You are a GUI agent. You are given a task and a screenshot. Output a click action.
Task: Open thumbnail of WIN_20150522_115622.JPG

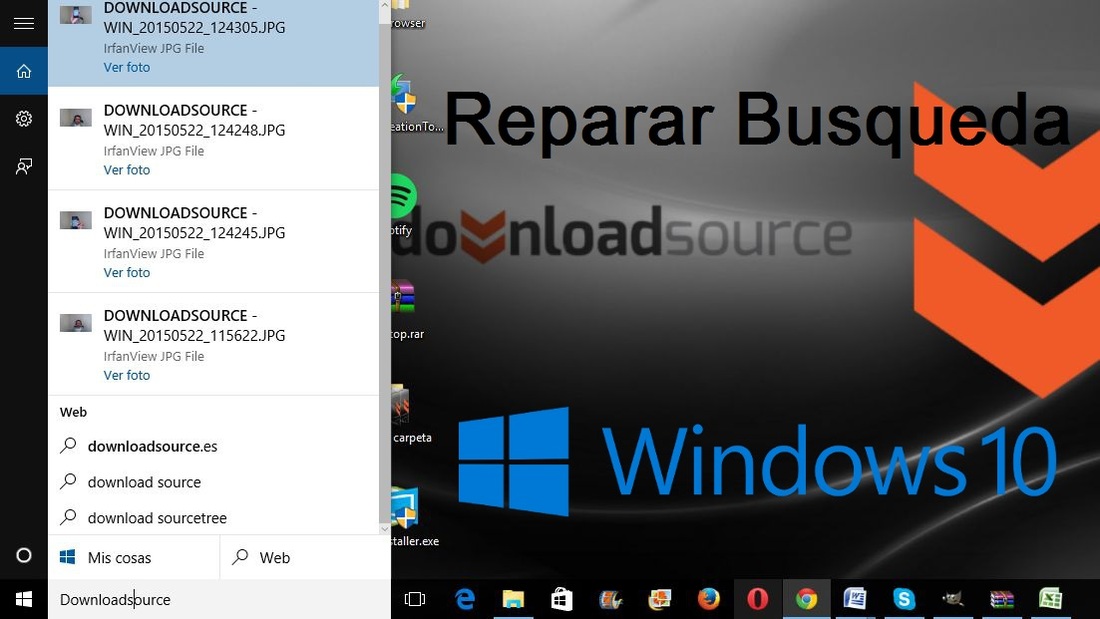point(76,323)
